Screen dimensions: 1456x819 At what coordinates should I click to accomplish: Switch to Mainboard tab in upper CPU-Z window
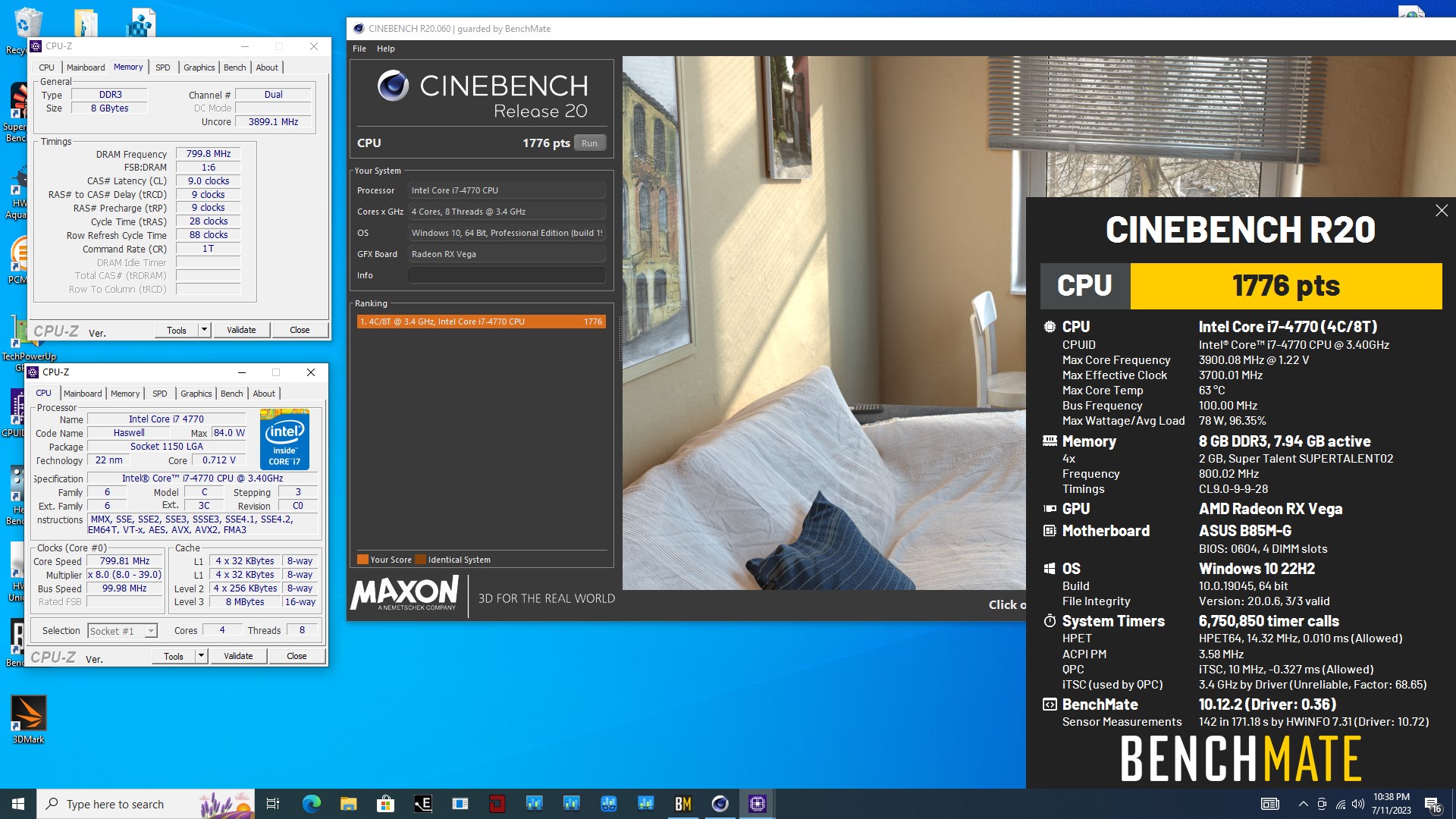click(86, 67)
